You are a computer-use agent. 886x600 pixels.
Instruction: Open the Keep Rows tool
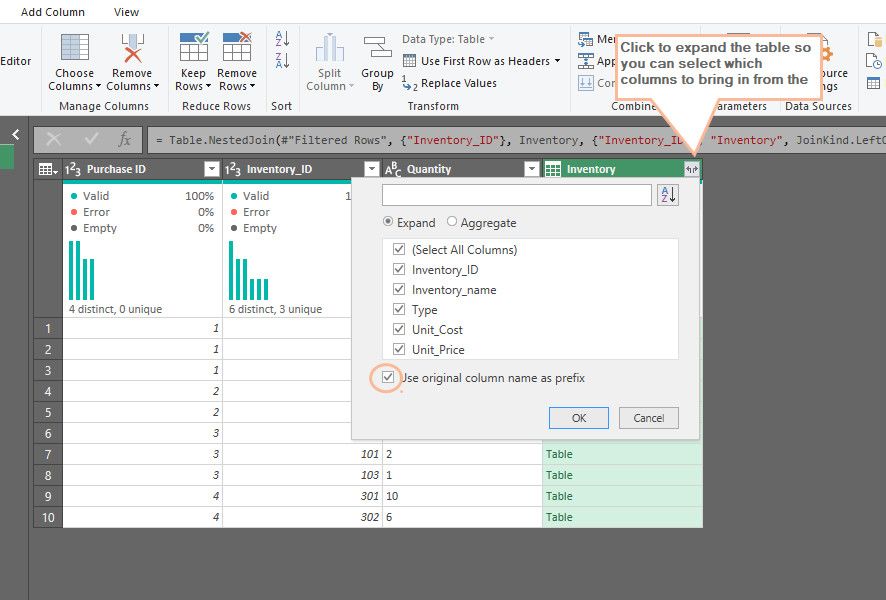click(193, 62)
